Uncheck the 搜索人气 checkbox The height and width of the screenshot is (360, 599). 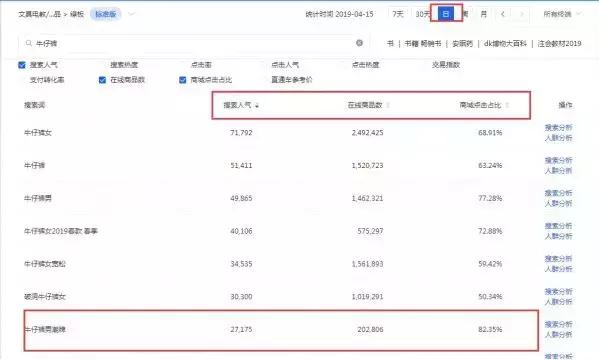[x=22, y=65]
